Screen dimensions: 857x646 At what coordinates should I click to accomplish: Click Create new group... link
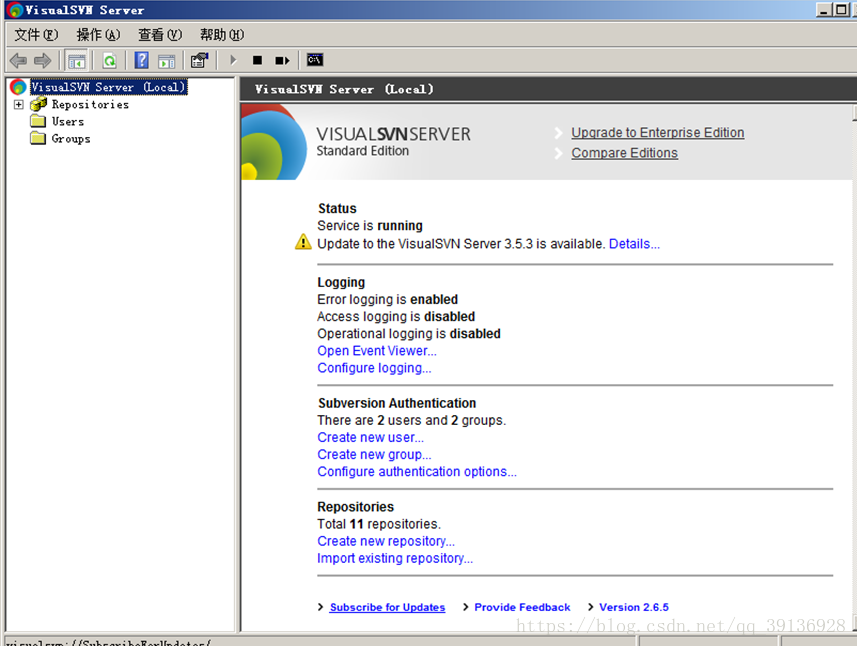[x=374, y=455]
